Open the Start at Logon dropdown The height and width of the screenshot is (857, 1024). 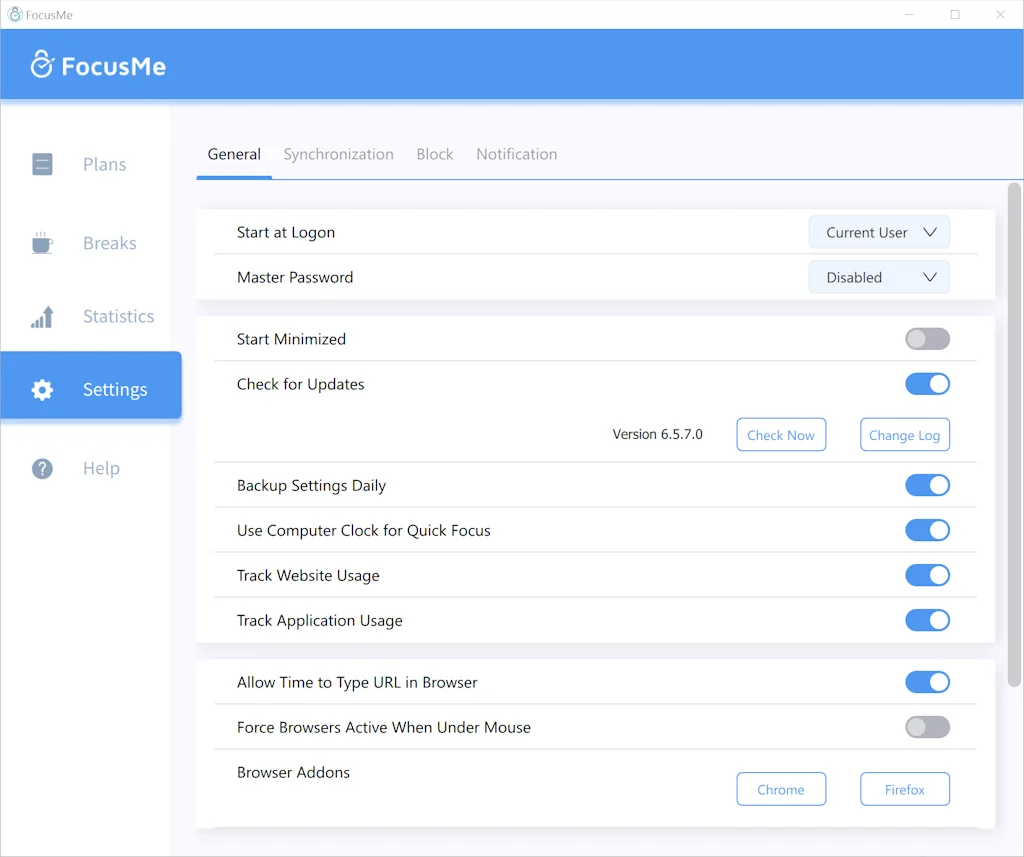tap(879, 231)
